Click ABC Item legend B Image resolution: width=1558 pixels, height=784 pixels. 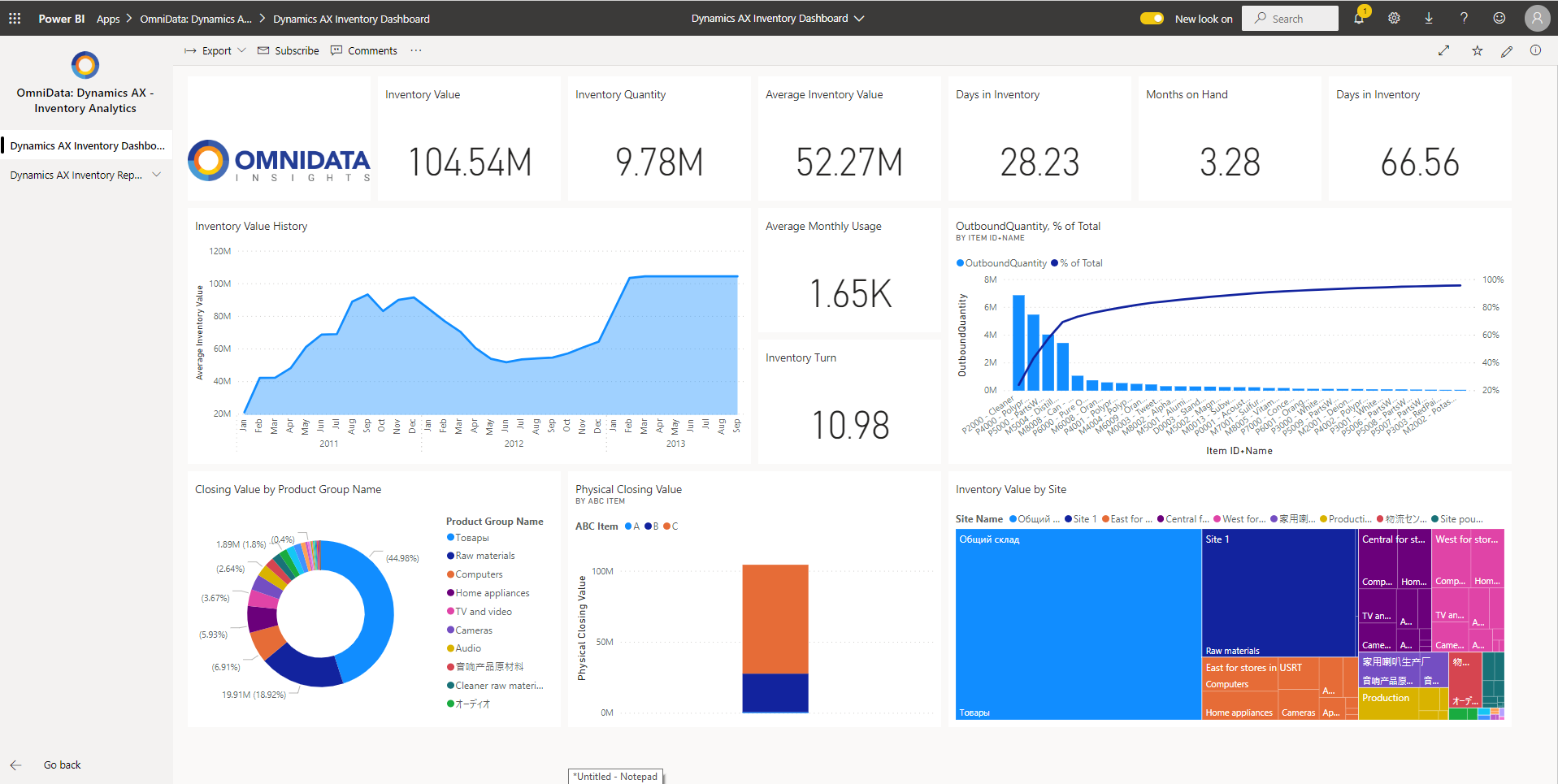pyautogui.click(x=652, y=526)
